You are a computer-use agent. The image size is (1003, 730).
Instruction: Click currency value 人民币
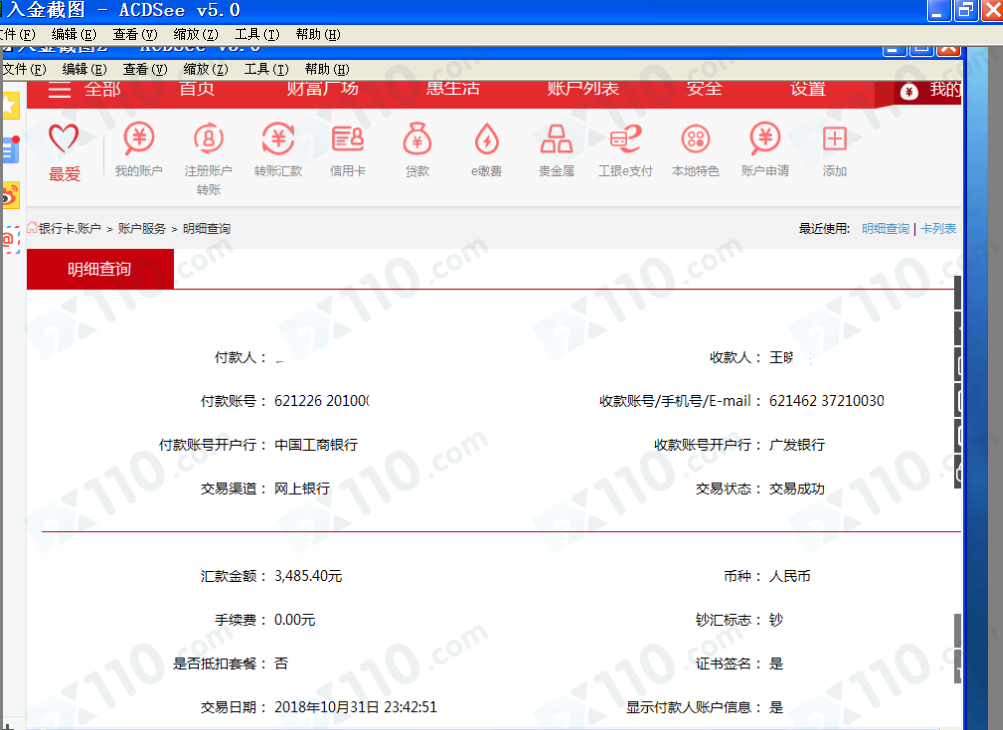[790, 576]
